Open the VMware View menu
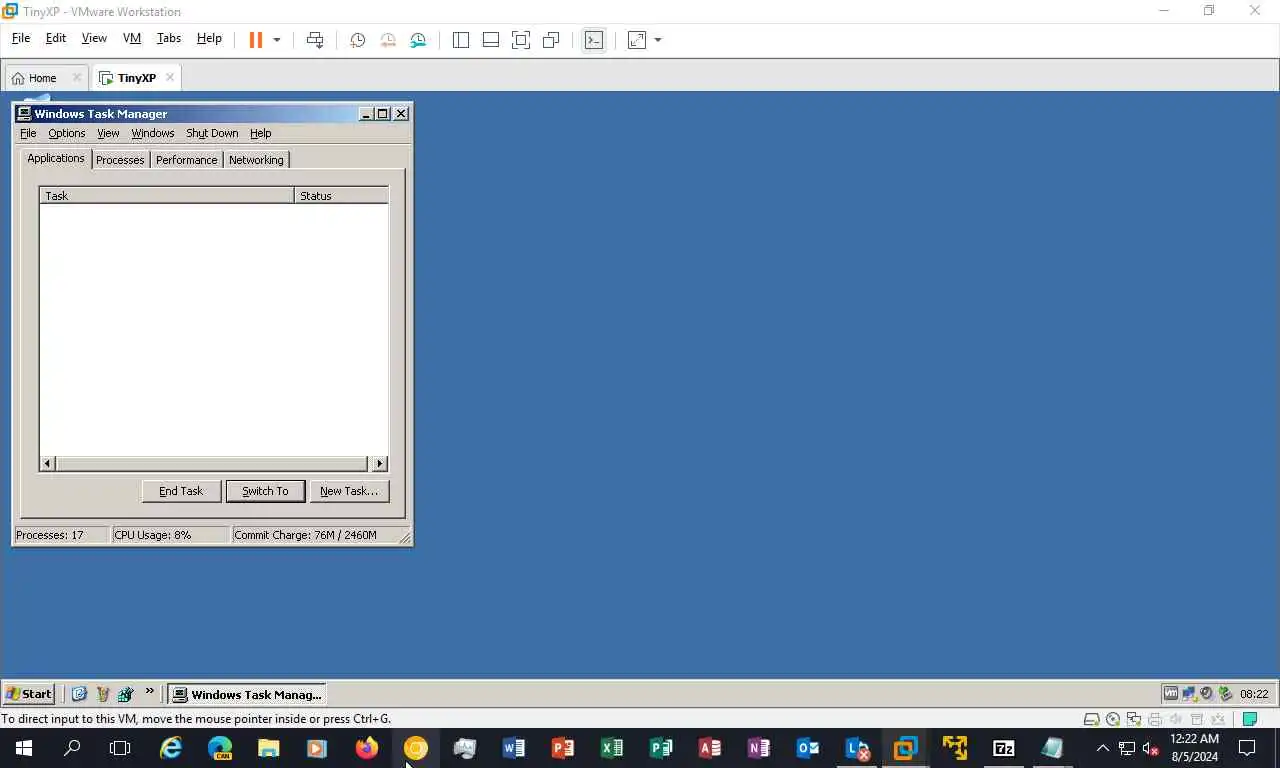This screenshot has width=1280, height=768. coord(94,38)
